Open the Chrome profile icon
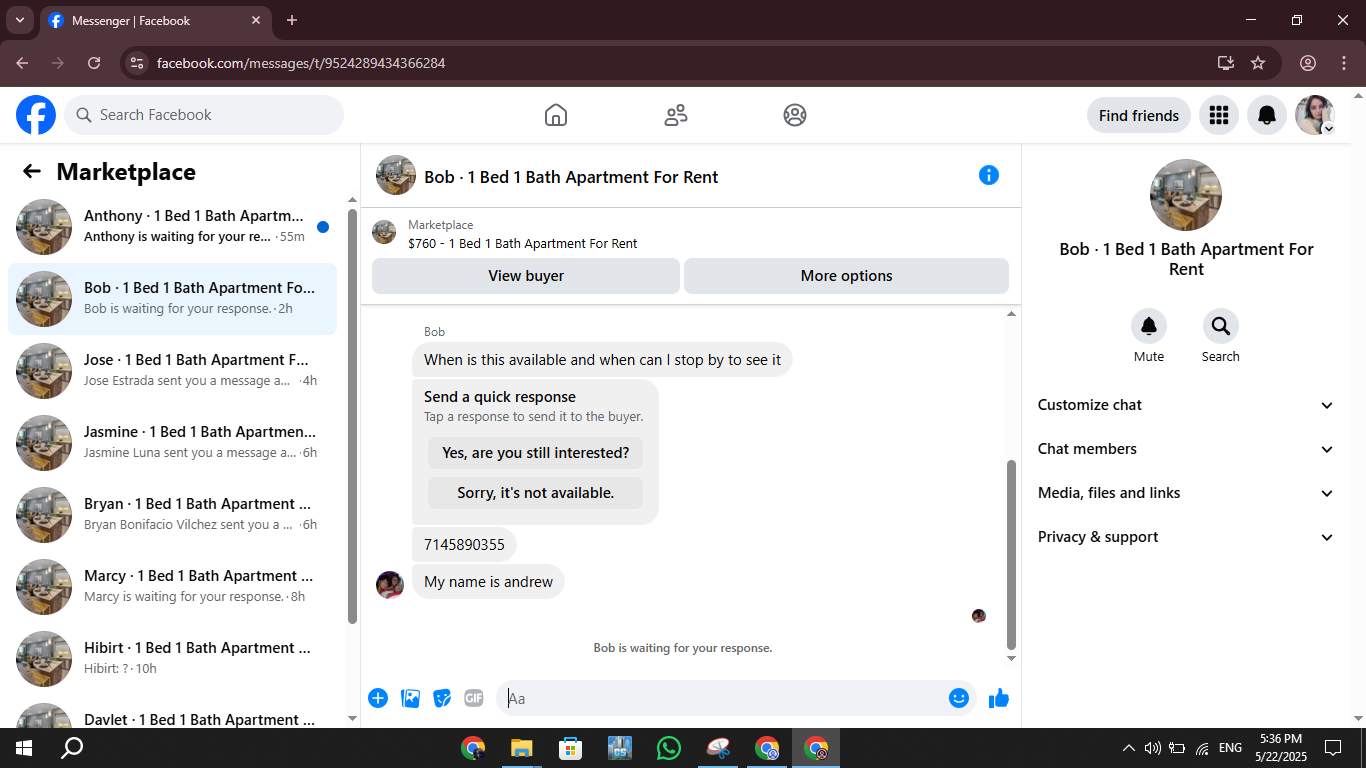 [x=1308, y=63]
